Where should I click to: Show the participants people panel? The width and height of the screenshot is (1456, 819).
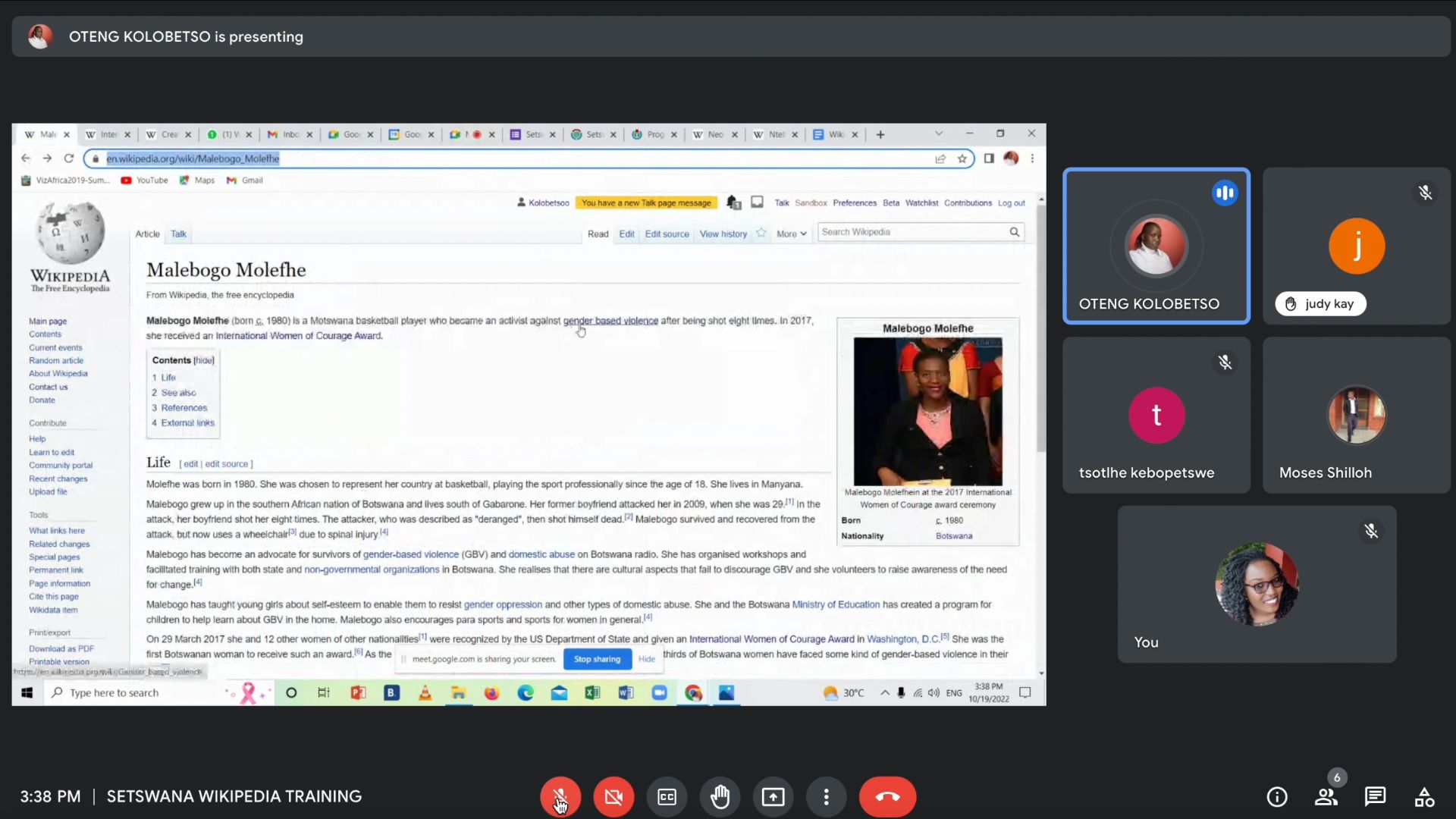[x=1326, y=797]
